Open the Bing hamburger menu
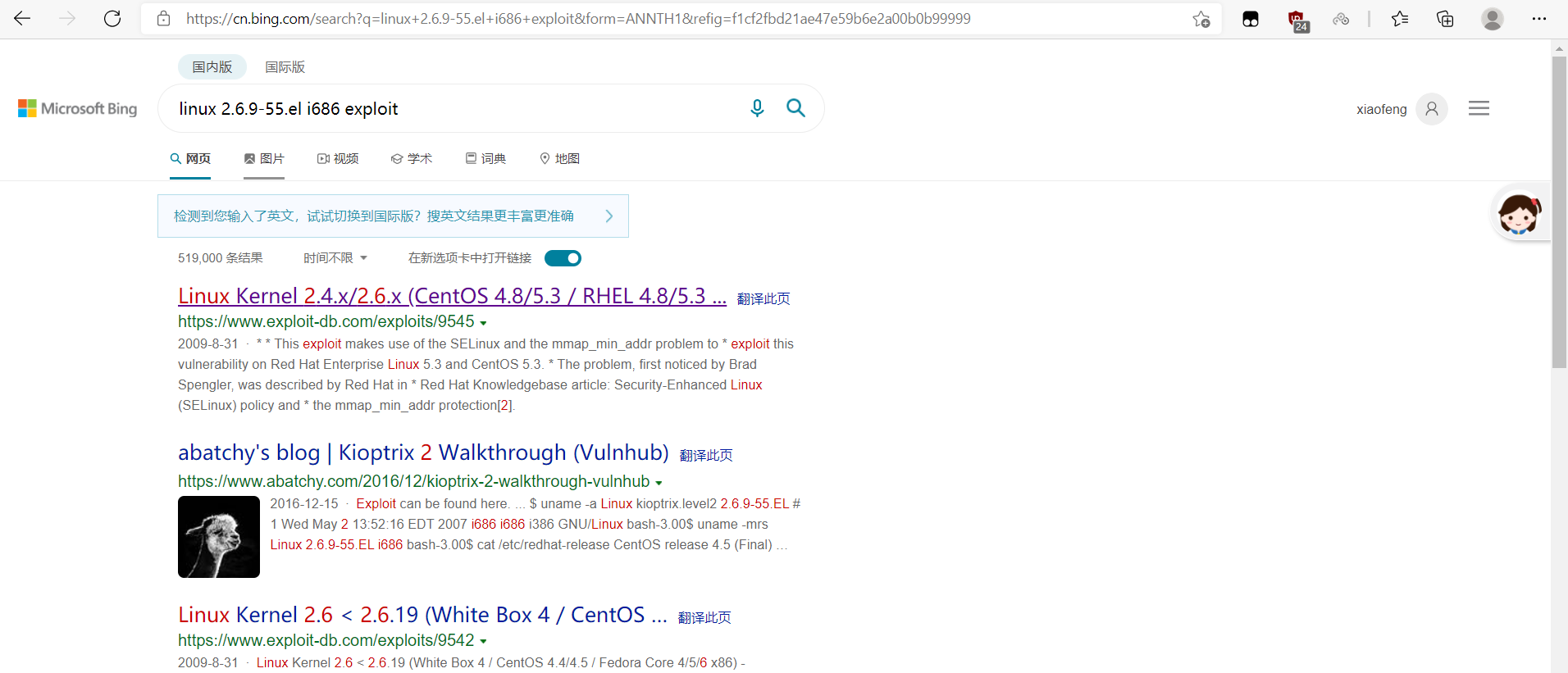 [x=1479, y=108]
